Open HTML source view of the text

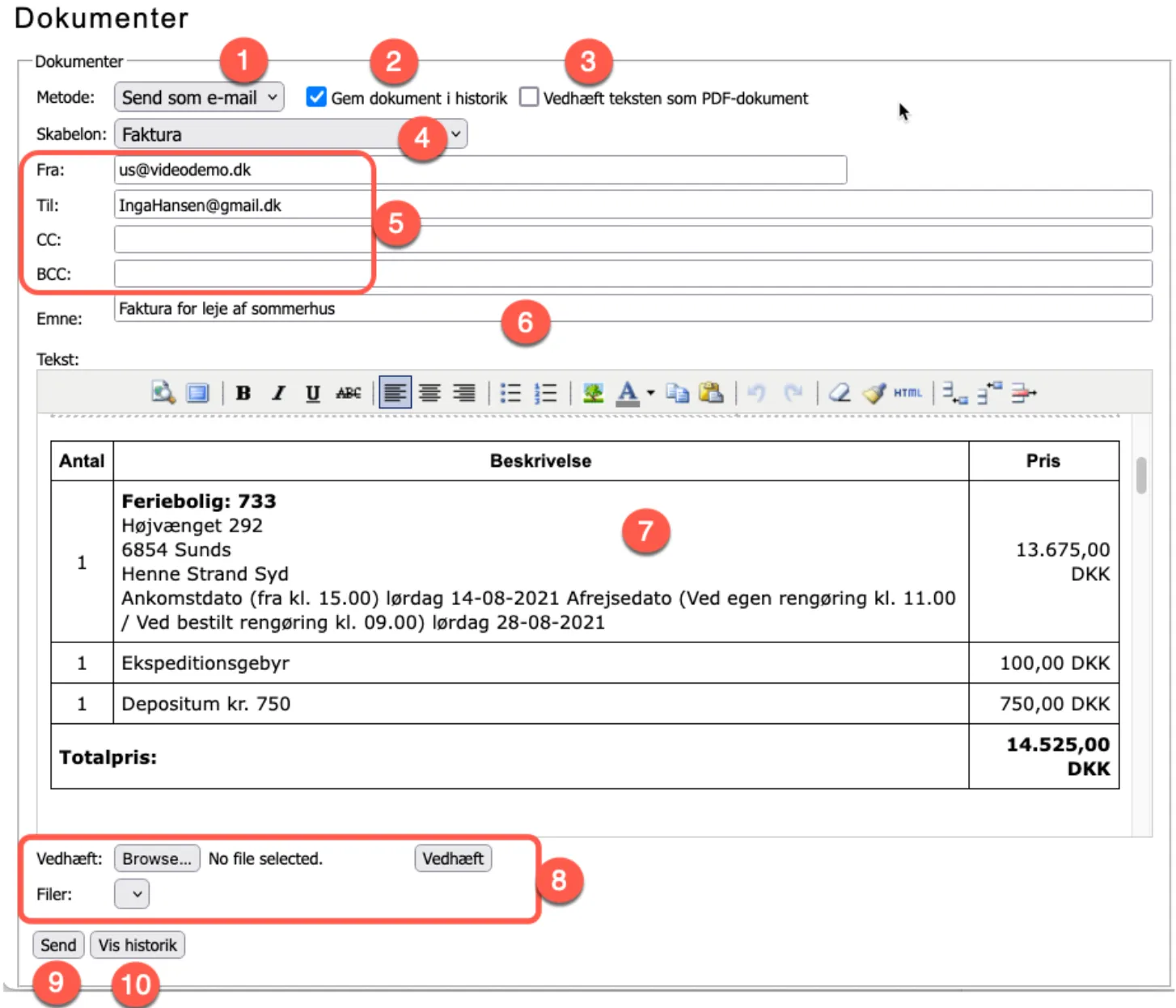click(907, 393)
